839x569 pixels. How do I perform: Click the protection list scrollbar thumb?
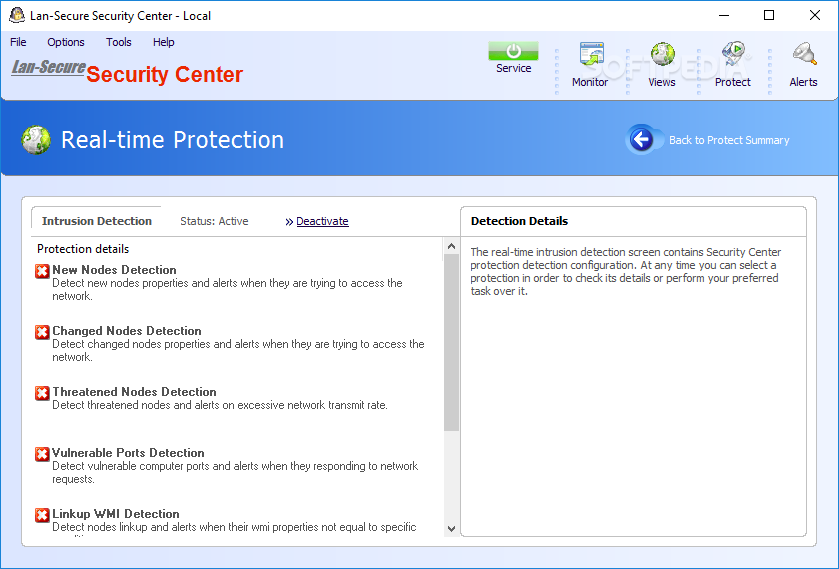tap(451, 343)
